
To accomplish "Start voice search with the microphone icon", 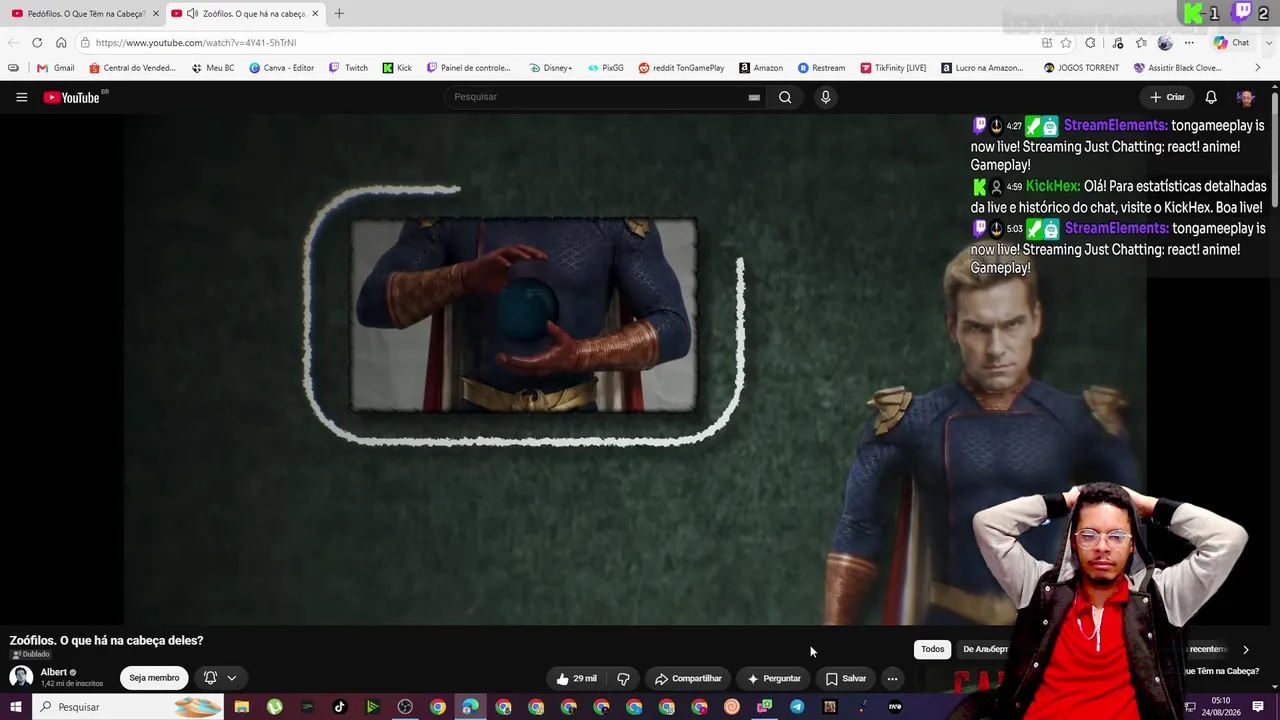I will [x=825, y=97].
